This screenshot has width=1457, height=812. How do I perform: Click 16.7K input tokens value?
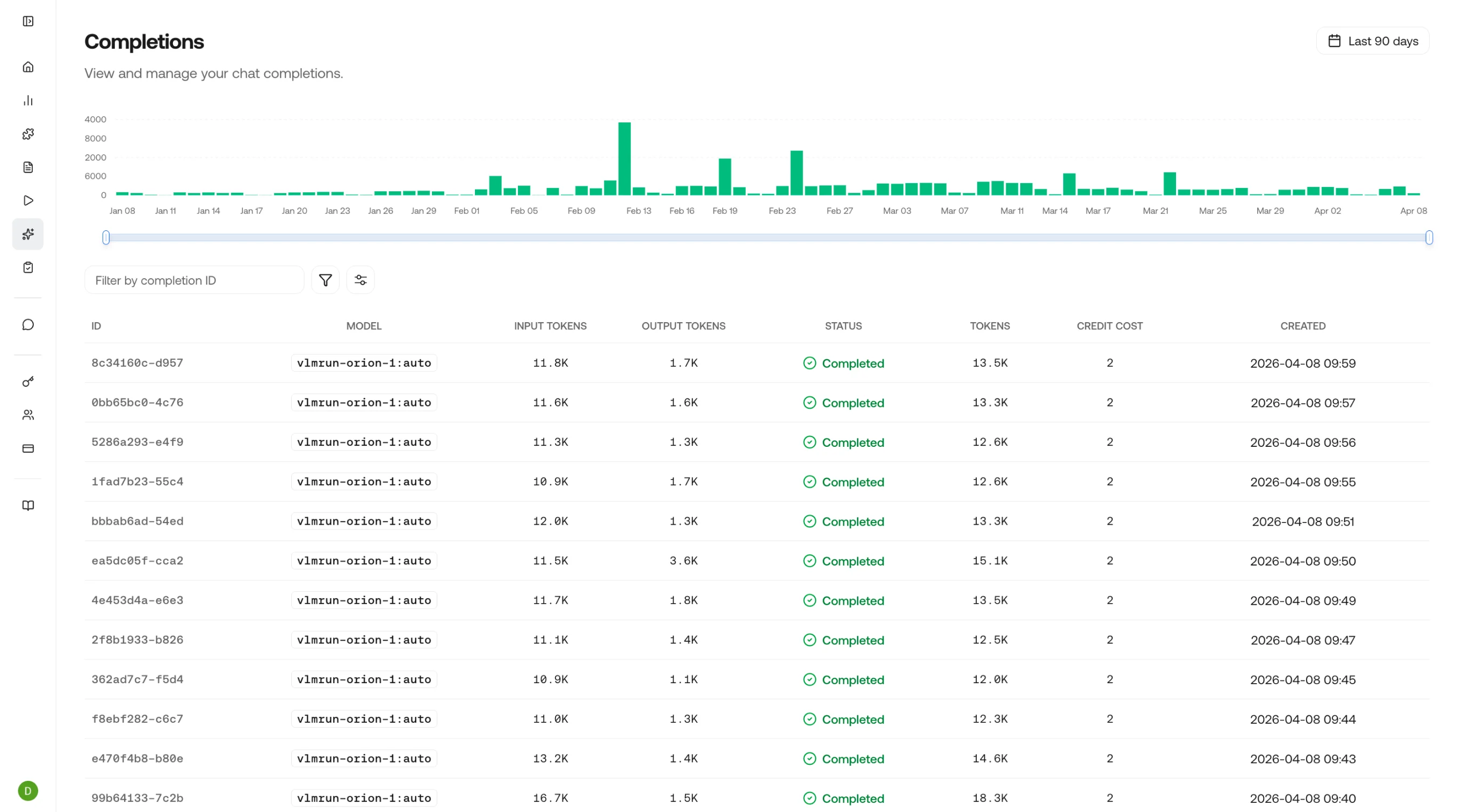click(x=550, y=799)
